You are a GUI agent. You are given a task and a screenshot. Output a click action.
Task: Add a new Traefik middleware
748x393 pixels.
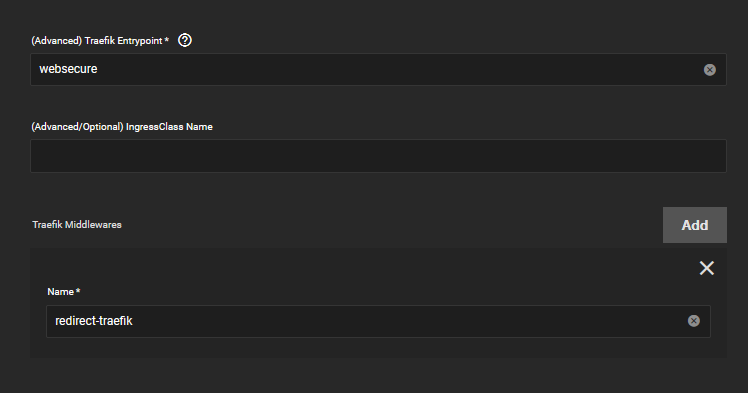pos(695,225)
